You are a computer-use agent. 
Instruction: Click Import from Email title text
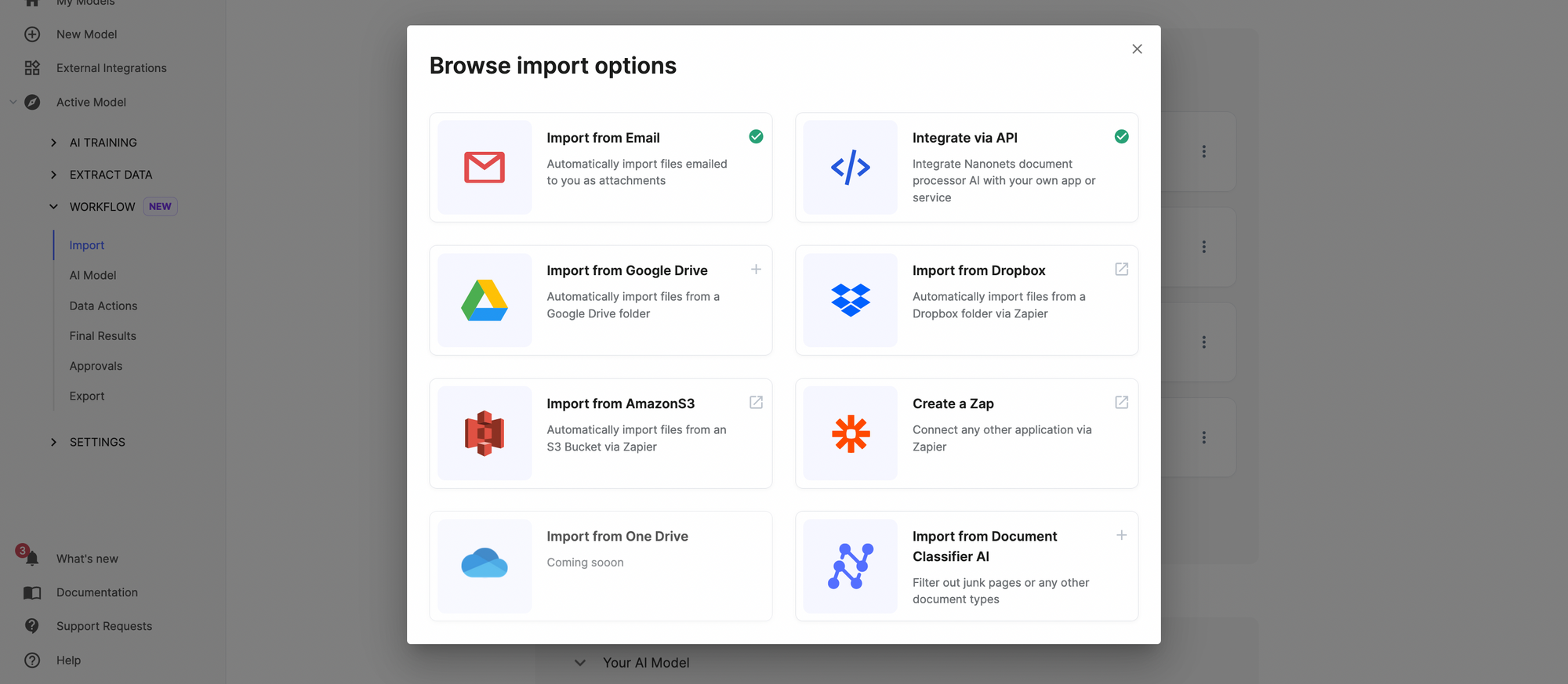603,138
